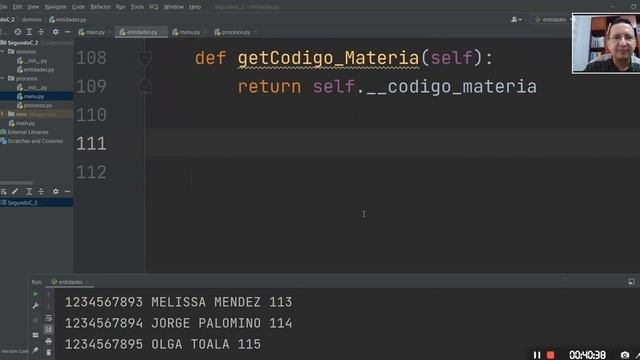Open the Code menu

[x=78, y=7]
